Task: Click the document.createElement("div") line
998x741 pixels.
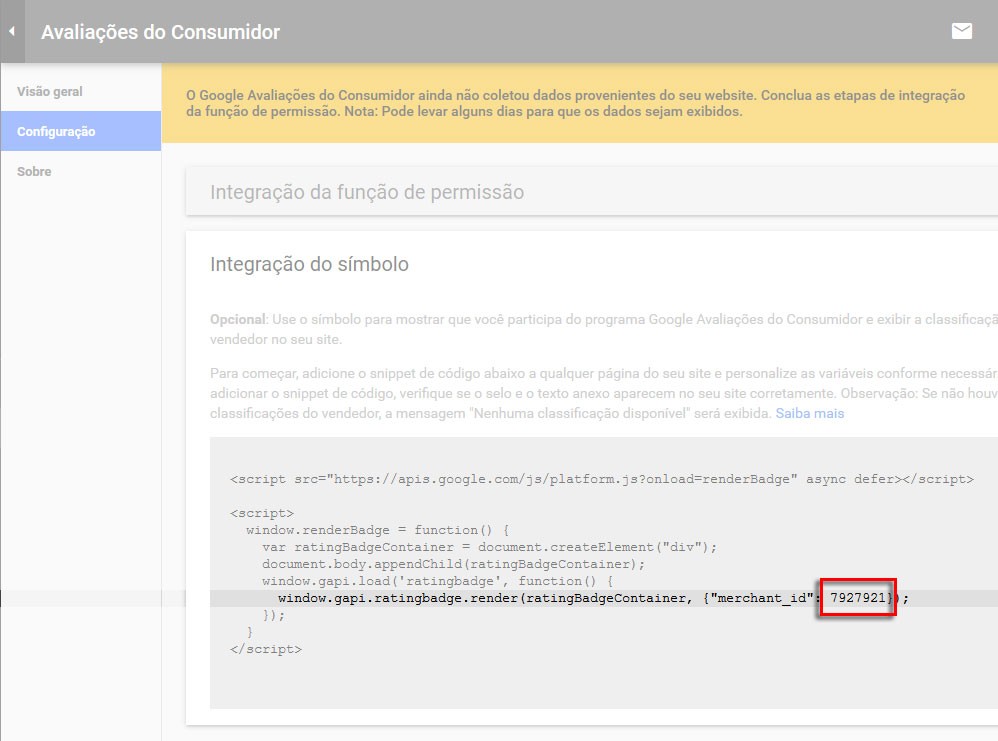Action: point(489,547)
